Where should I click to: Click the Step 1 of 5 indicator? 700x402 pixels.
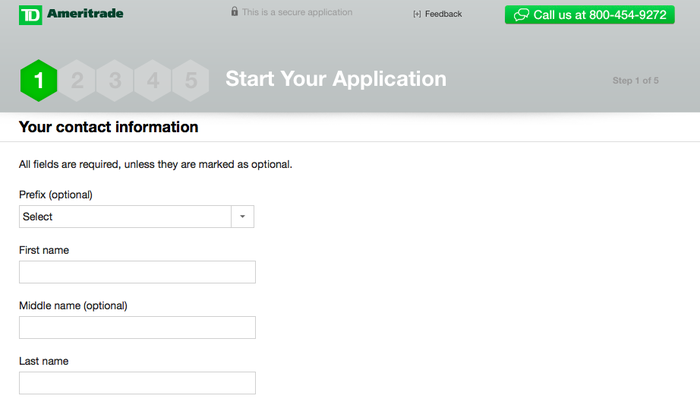tap(635, 80)
